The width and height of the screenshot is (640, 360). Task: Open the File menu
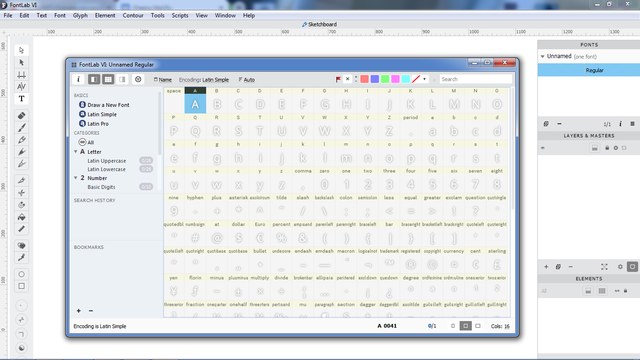click(x=8, y=16)
